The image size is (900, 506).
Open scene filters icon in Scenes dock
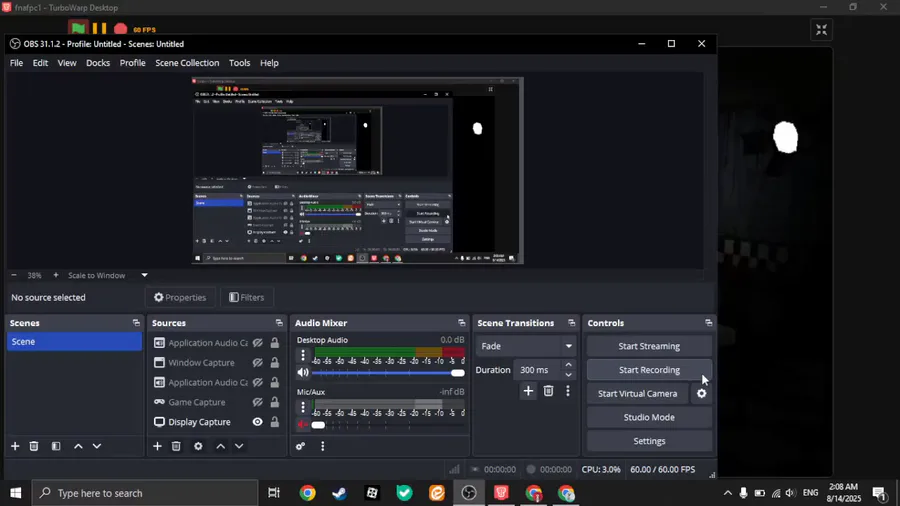56,446
